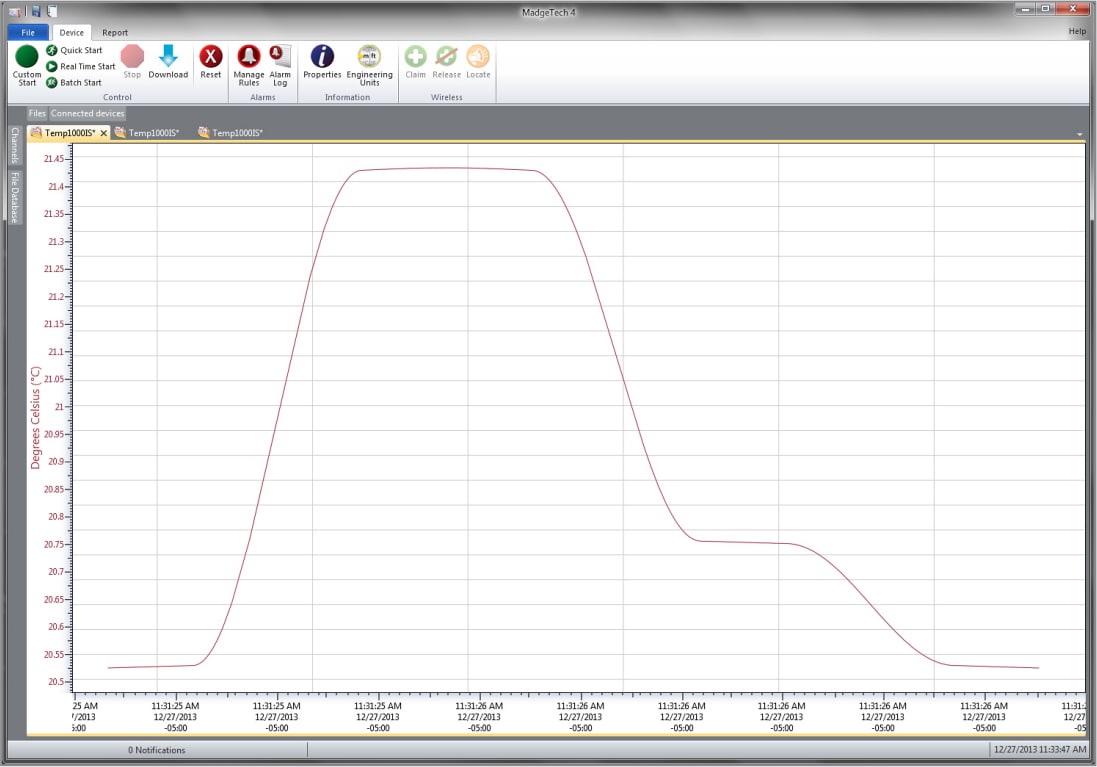Click the Wireless ribbon group label
The width and height of the screenshot is (1097, 767).
pos(446,97)
